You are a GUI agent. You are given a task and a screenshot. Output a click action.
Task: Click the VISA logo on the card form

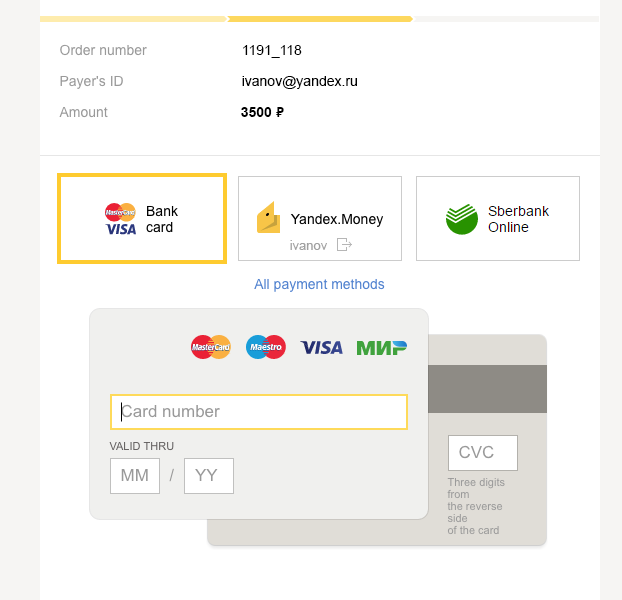pyautogui.click(x=321, y=347)
